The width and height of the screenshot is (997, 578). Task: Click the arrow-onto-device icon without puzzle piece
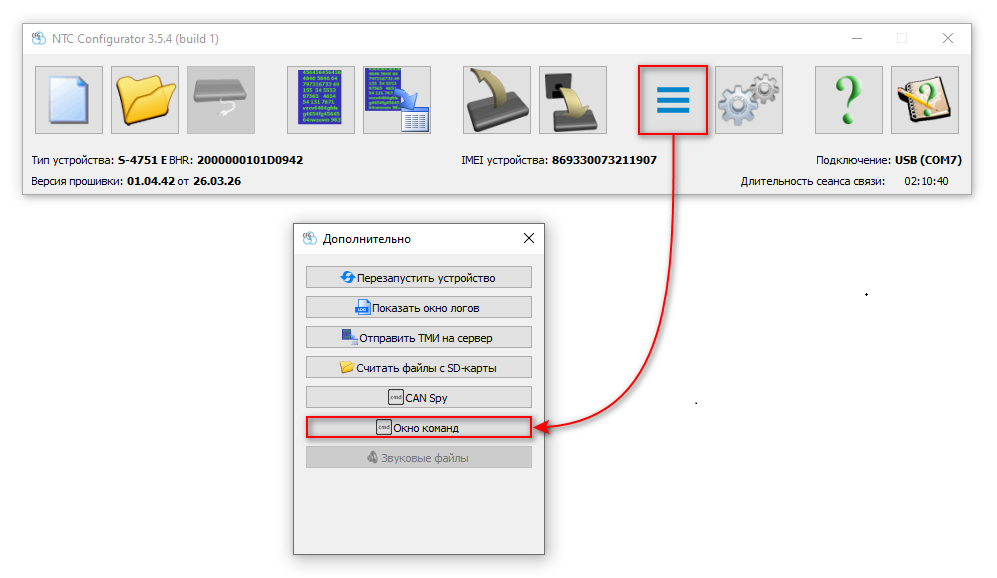point(497,100)
